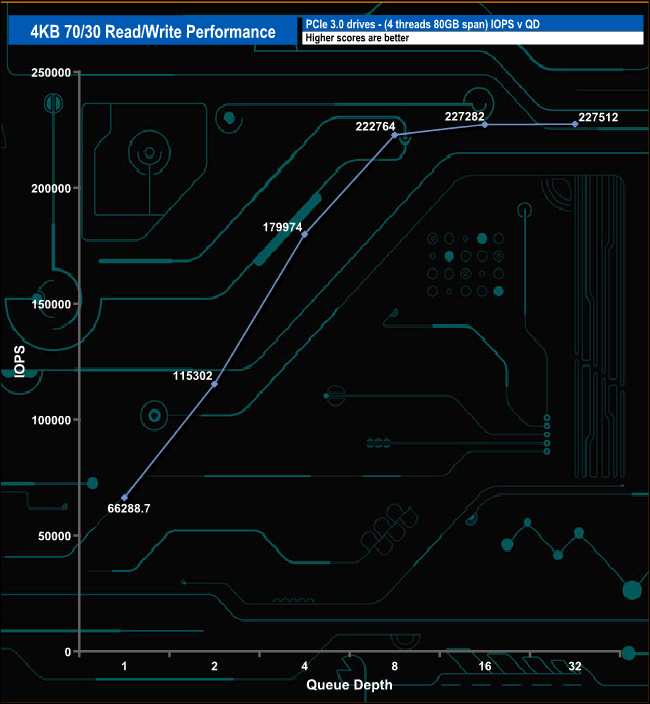Click the 227512 data label
Image resolution: width=650 pixels, height=704 pixels.
click(x=598, y=117)
